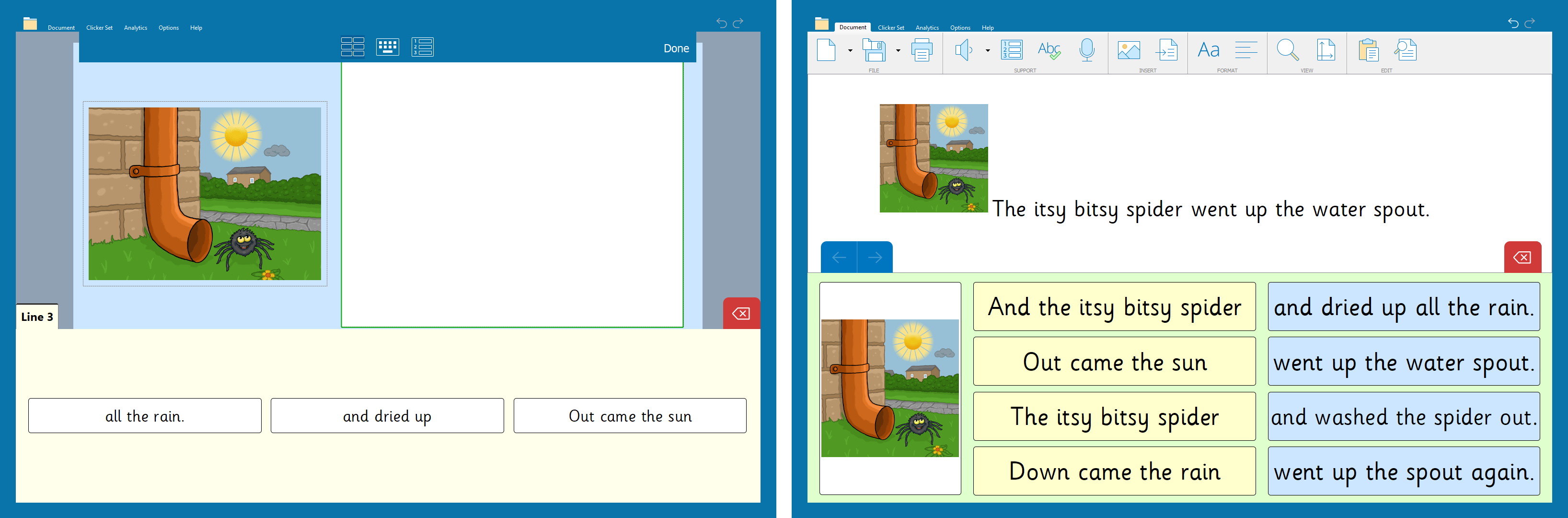Screen dimensions: 1568x518
Task: Select the keyboard grid layout icon
Action: click(387, 47)
